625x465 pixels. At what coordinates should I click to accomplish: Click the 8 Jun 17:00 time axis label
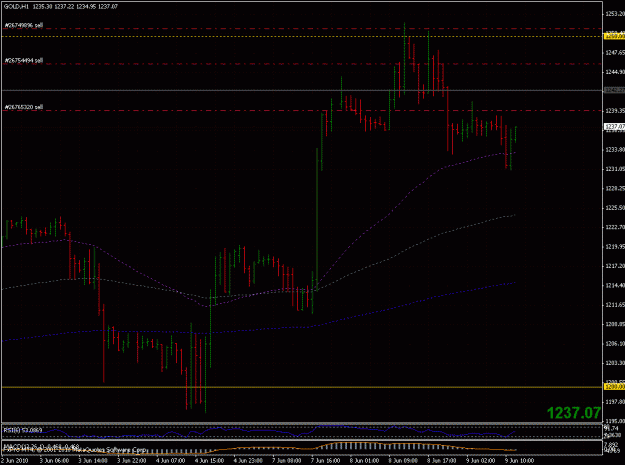pyautogui.click(x=443, y=461)
